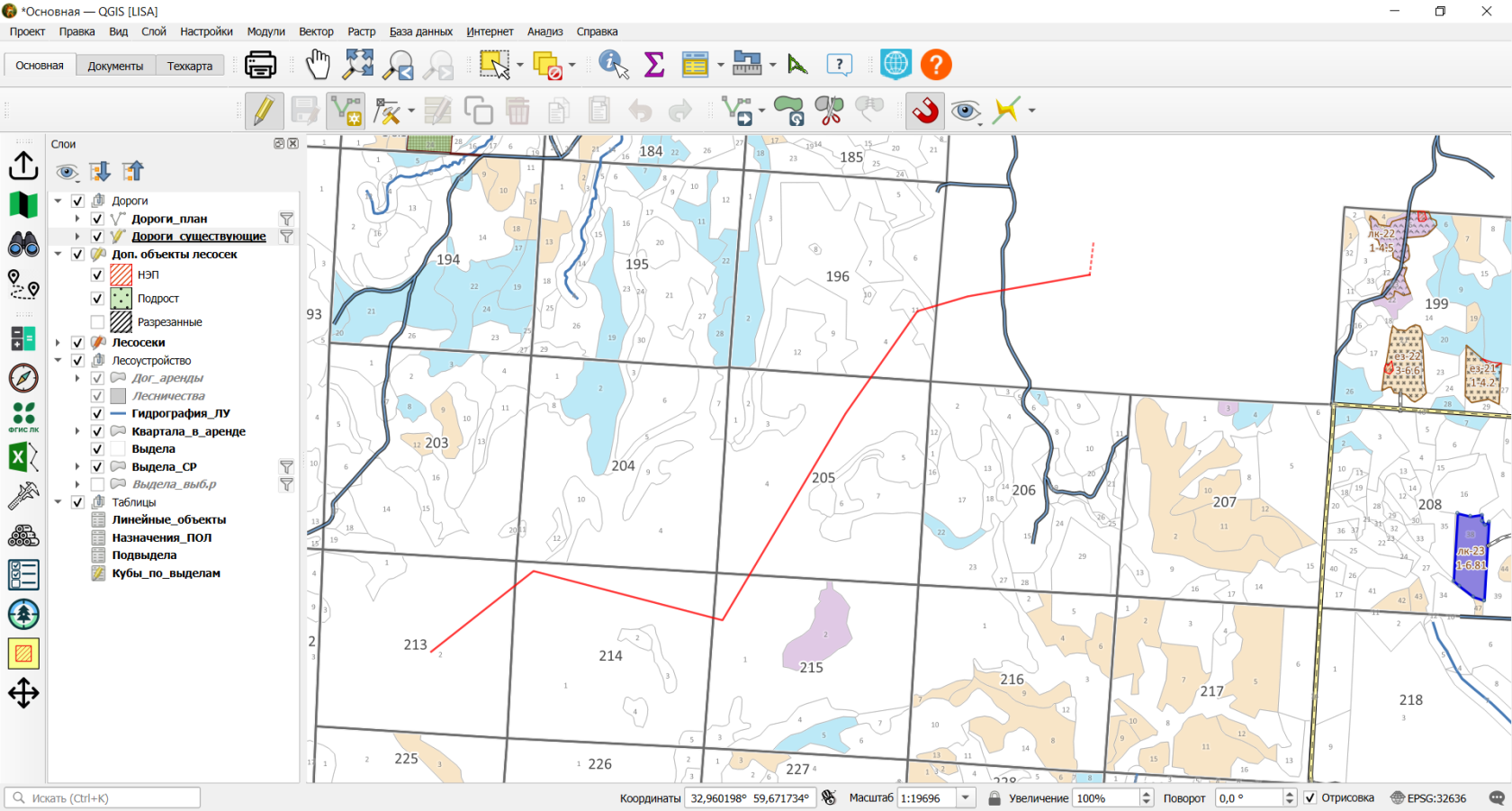This screenshot has width=1512, height=811.
Task: Switch to the Документы tab
Action: [115, 66]
